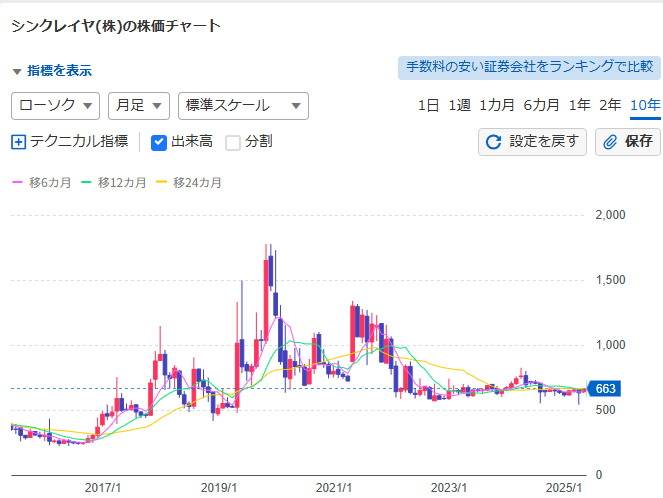Select the 1カ月 range tab

[x=496, y=105]
